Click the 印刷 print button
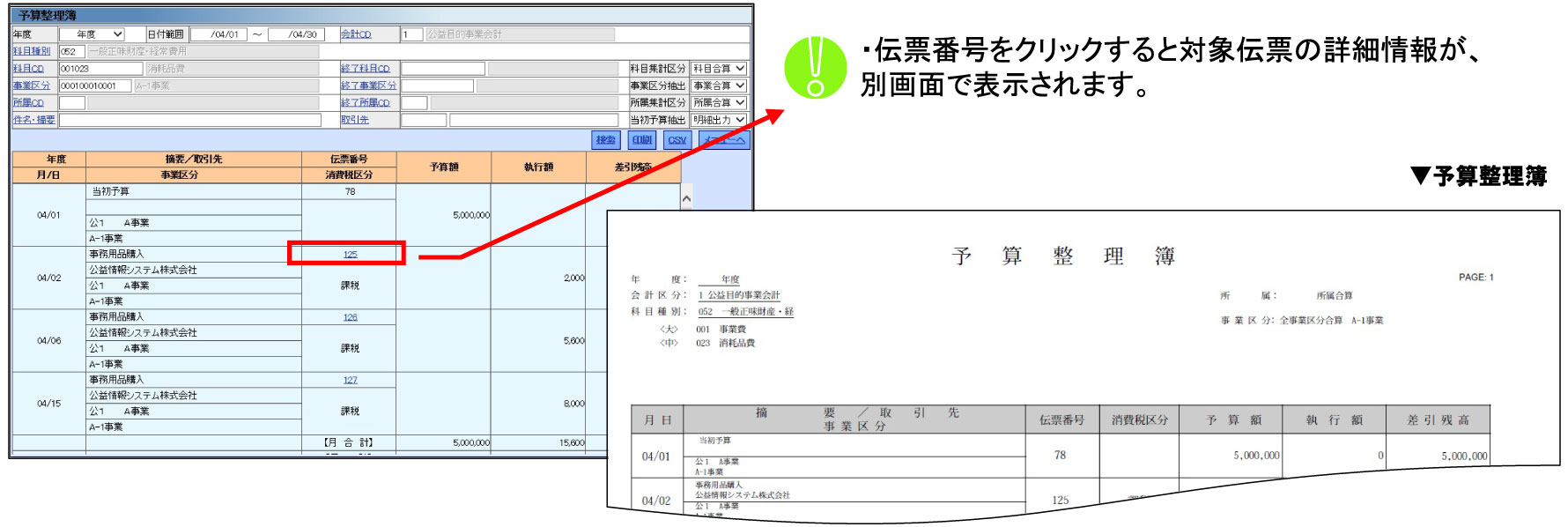 point(642,140)
